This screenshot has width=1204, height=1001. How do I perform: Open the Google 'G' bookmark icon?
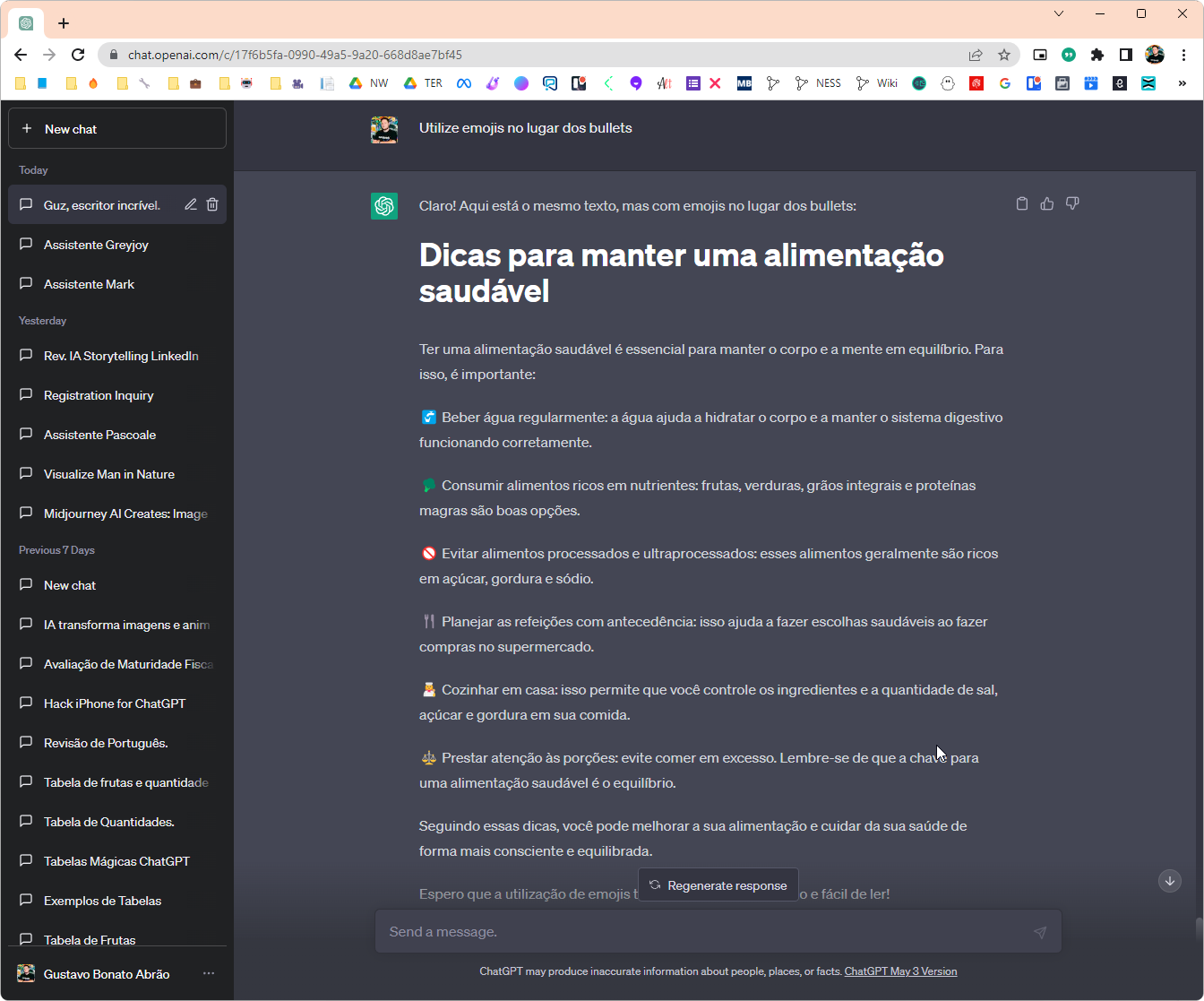click(x=1005, y=83)
